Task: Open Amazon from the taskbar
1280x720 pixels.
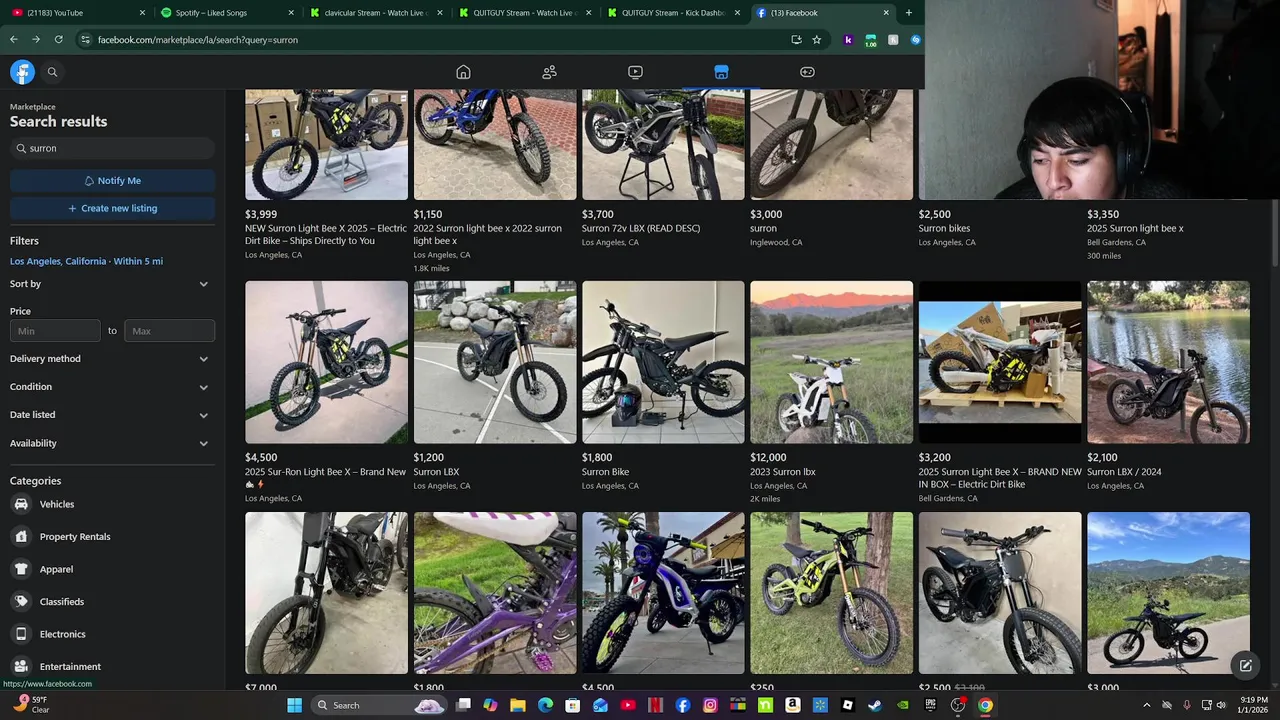Action: point(792,705)
